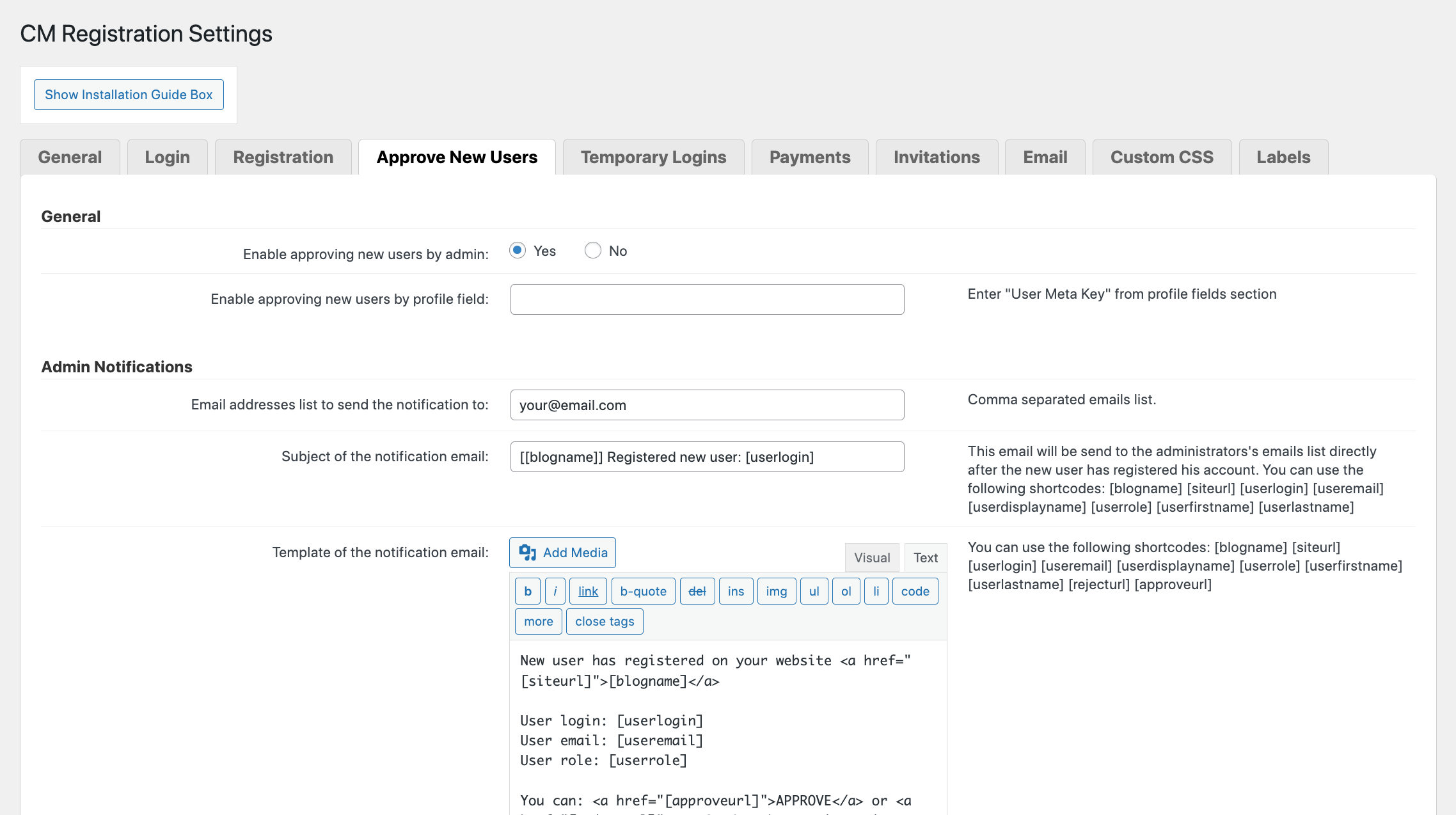Go to Temporary Logins tab
This screenshot has height=815, width=1456.
tap(653, 157)
